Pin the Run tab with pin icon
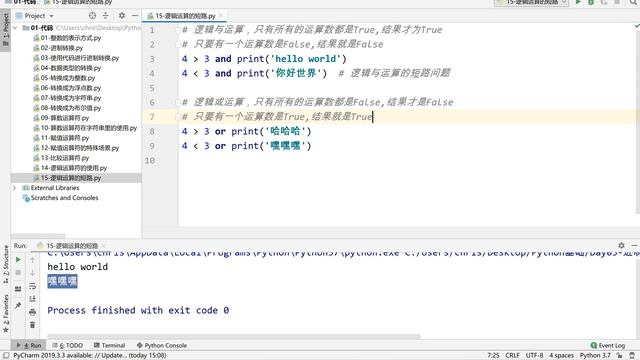This screenshot has height=360, width=640. 18,305
